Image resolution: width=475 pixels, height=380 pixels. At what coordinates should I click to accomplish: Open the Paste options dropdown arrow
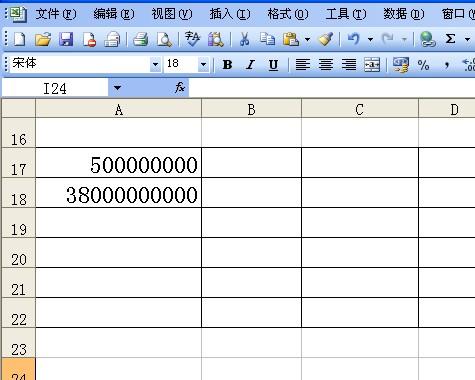click(307, 39)
